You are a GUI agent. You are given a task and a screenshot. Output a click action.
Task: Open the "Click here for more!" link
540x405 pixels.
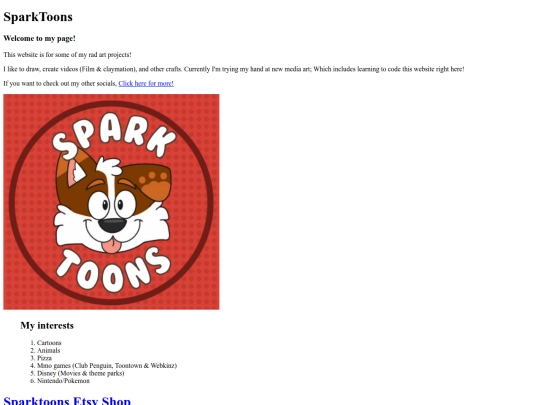[x=146, y=83]
